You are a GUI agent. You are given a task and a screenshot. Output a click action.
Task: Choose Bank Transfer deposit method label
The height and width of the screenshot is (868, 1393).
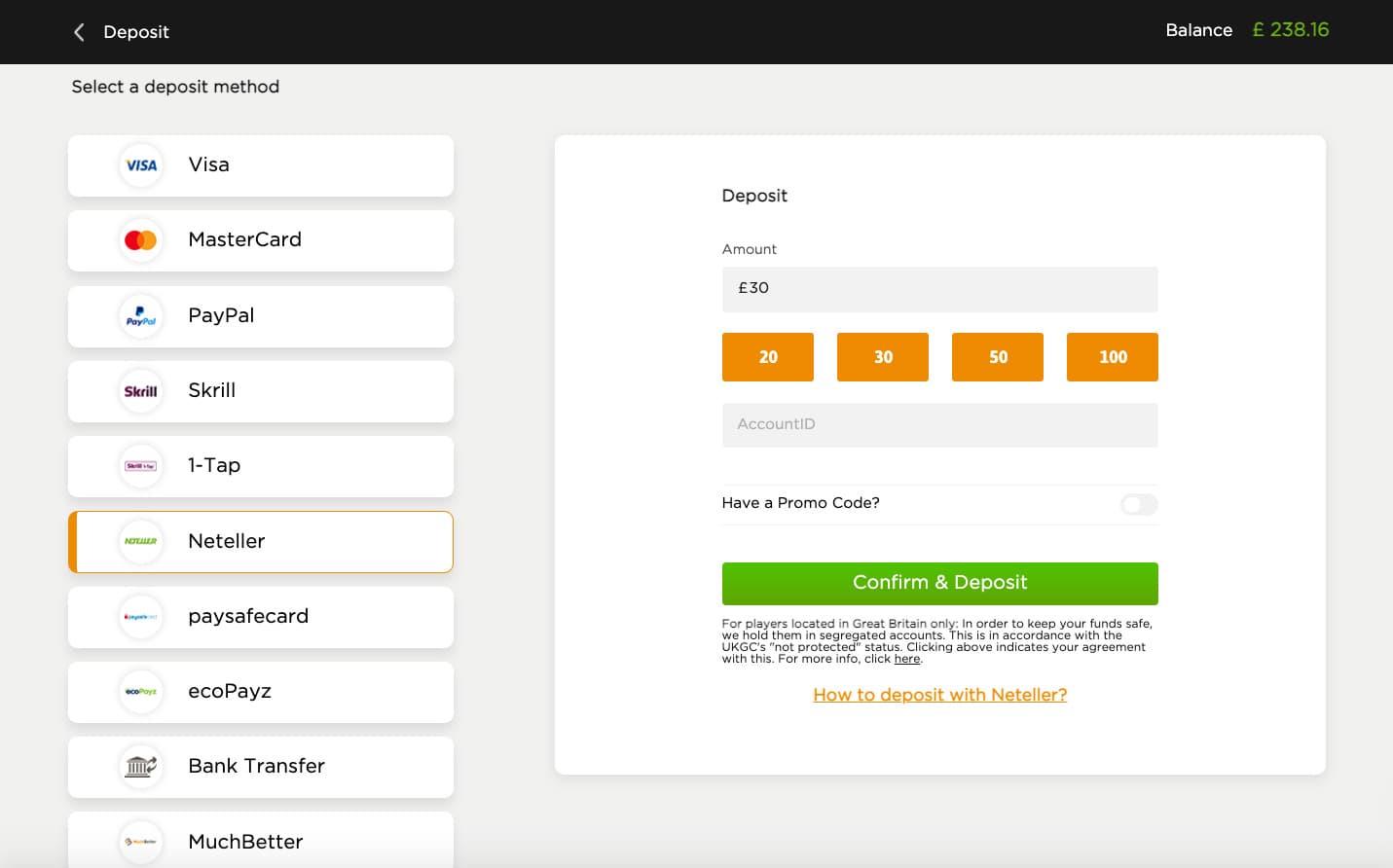(257, 766)
